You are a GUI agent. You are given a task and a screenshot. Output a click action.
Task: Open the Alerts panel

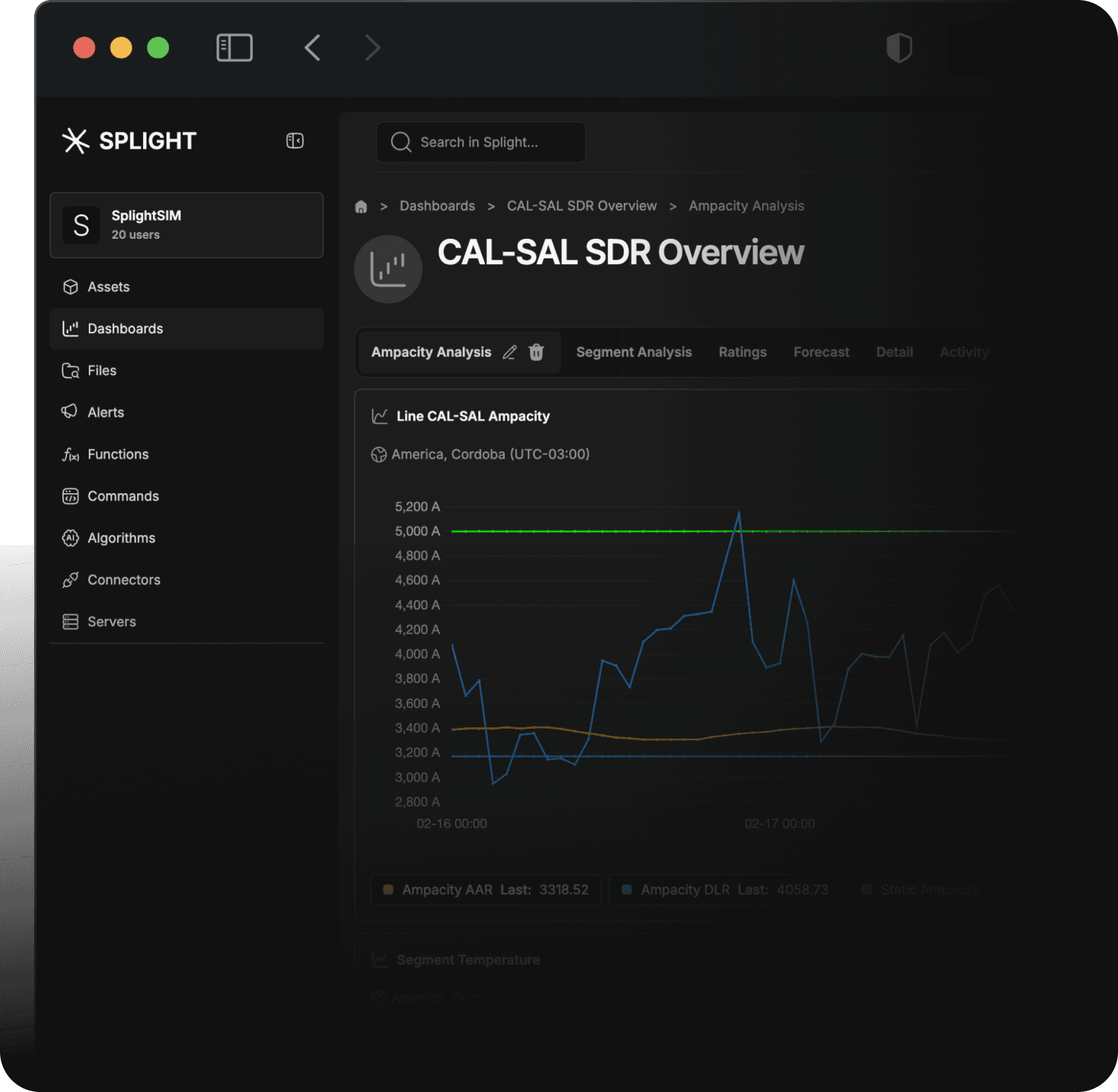(x=106, y=412)
